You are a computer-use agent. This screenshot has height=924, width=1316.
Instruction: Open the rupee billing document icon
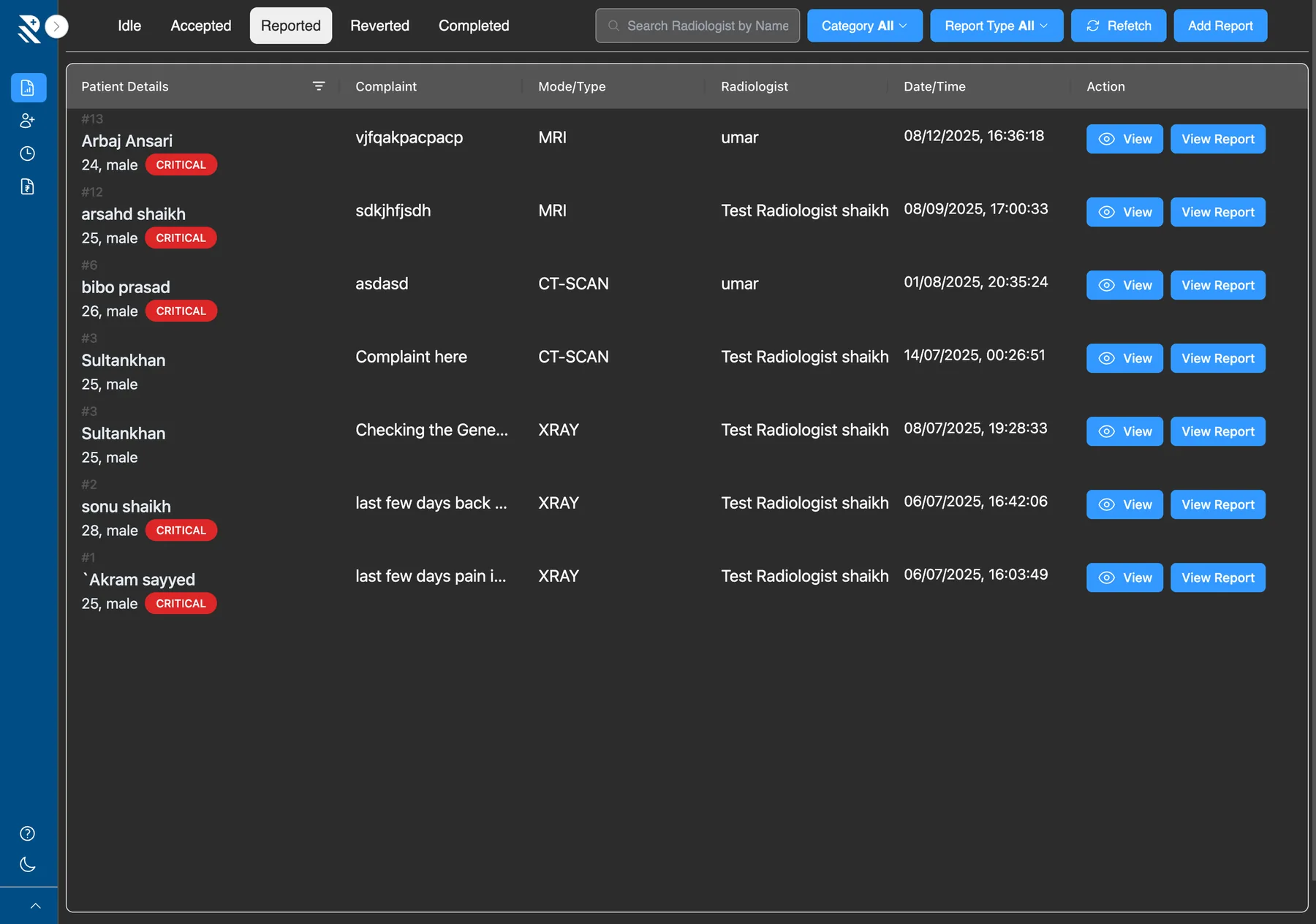coord(28,186)
